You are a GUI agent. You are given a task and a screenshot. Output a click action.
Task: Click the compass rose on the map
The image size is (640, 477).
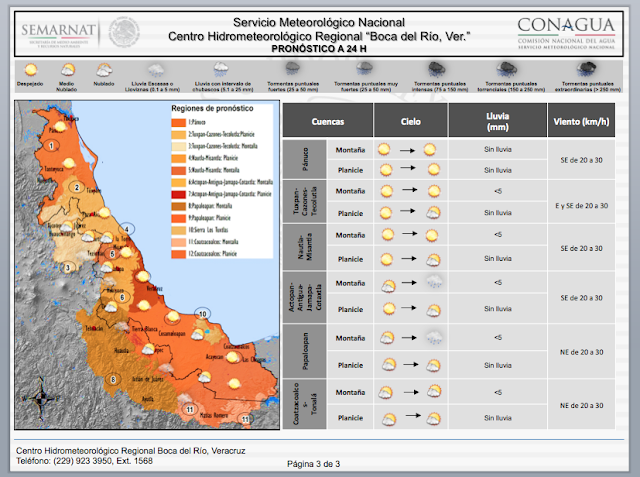(x=41, y=398)
